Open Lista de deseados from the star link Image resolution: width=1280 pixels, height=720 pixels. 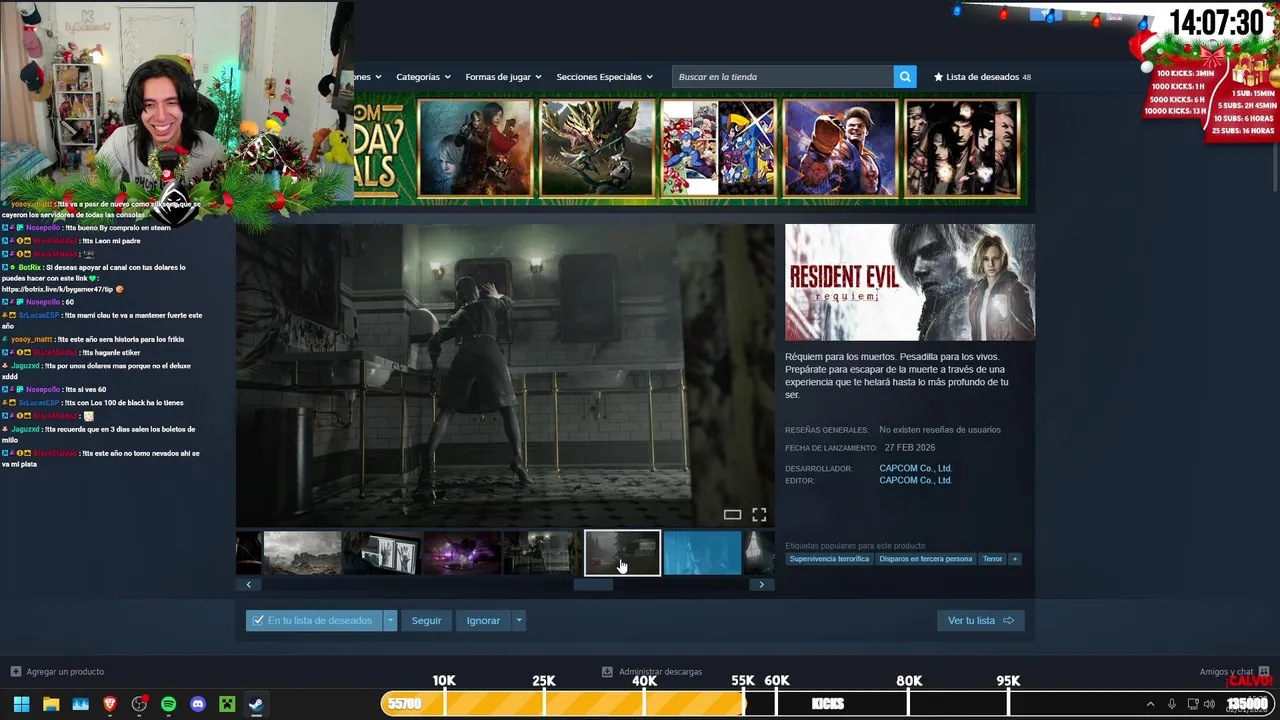[x=982, y=77]
